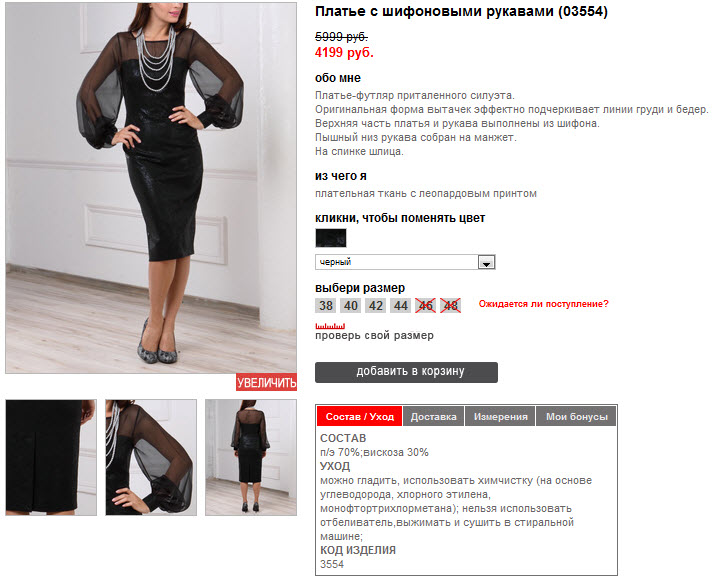Click the УВЕЛИЧИТЬ enlarge image button
Screen dimensions: 713x583
coord(266,382)
